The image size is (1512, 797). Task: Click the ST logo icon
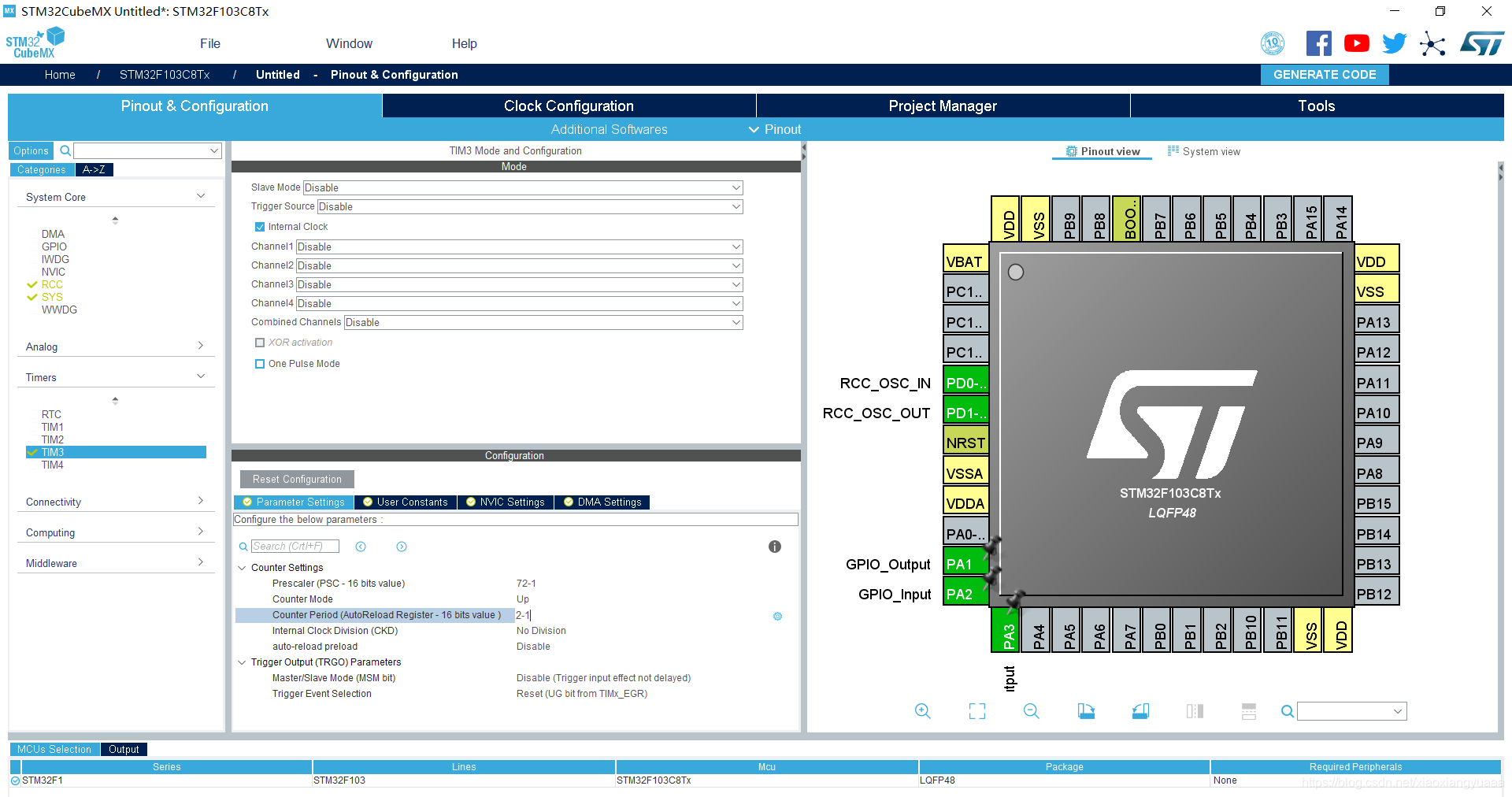(x=1481, y=43)
